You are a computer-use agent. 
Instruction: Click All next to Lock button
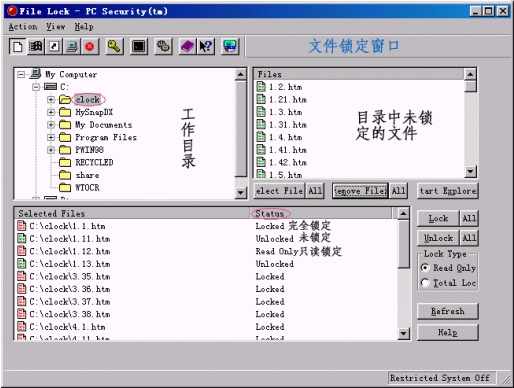pyautogui.click(x=469, y=219)
